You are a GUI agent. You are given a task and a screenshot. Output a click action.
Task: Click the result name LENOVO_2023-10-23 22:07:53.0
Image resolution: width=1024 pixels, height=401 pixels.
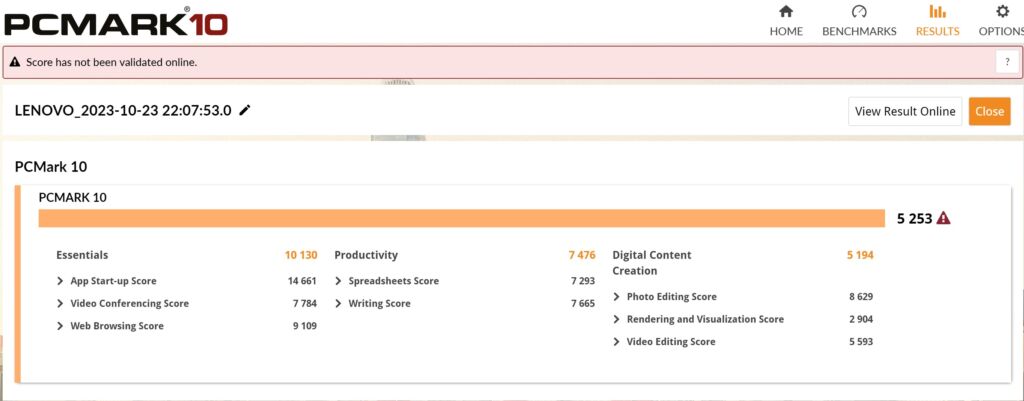pyautogui.click(x=123, y=110)
